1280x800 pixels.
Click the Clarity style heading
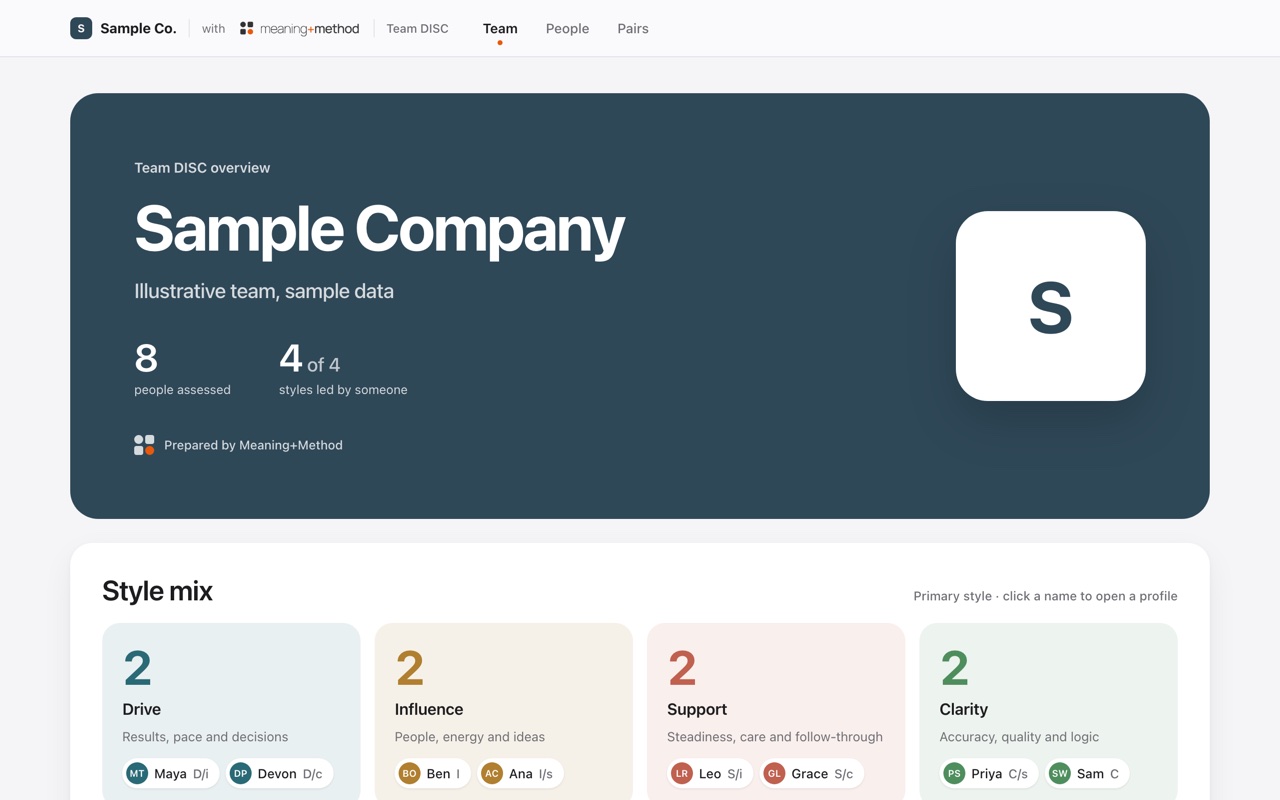point(964,709)
